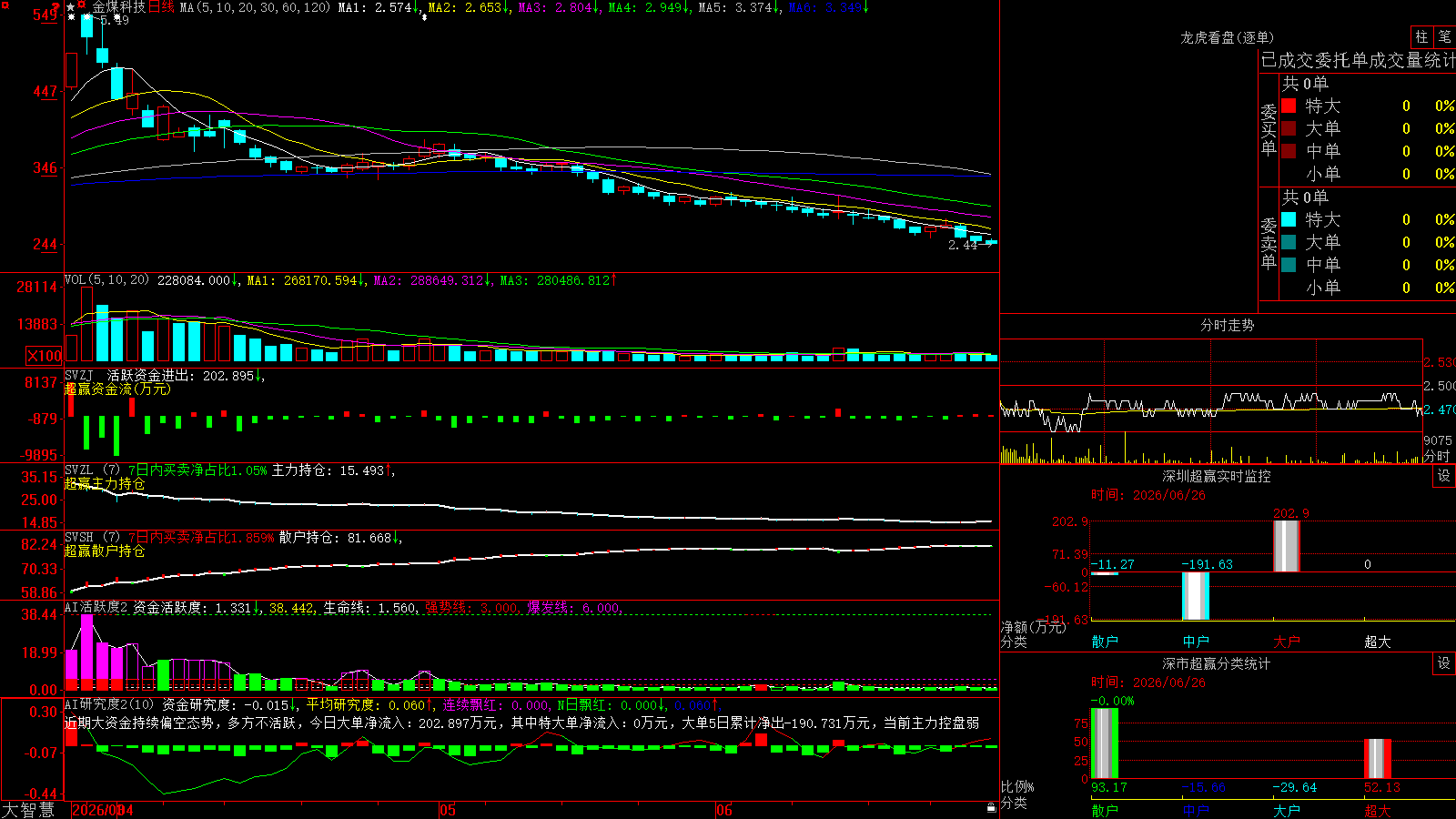
Task: Click the 超大 bar showing 52.13 in 分类统计
Action: (x=1378, y=759)
